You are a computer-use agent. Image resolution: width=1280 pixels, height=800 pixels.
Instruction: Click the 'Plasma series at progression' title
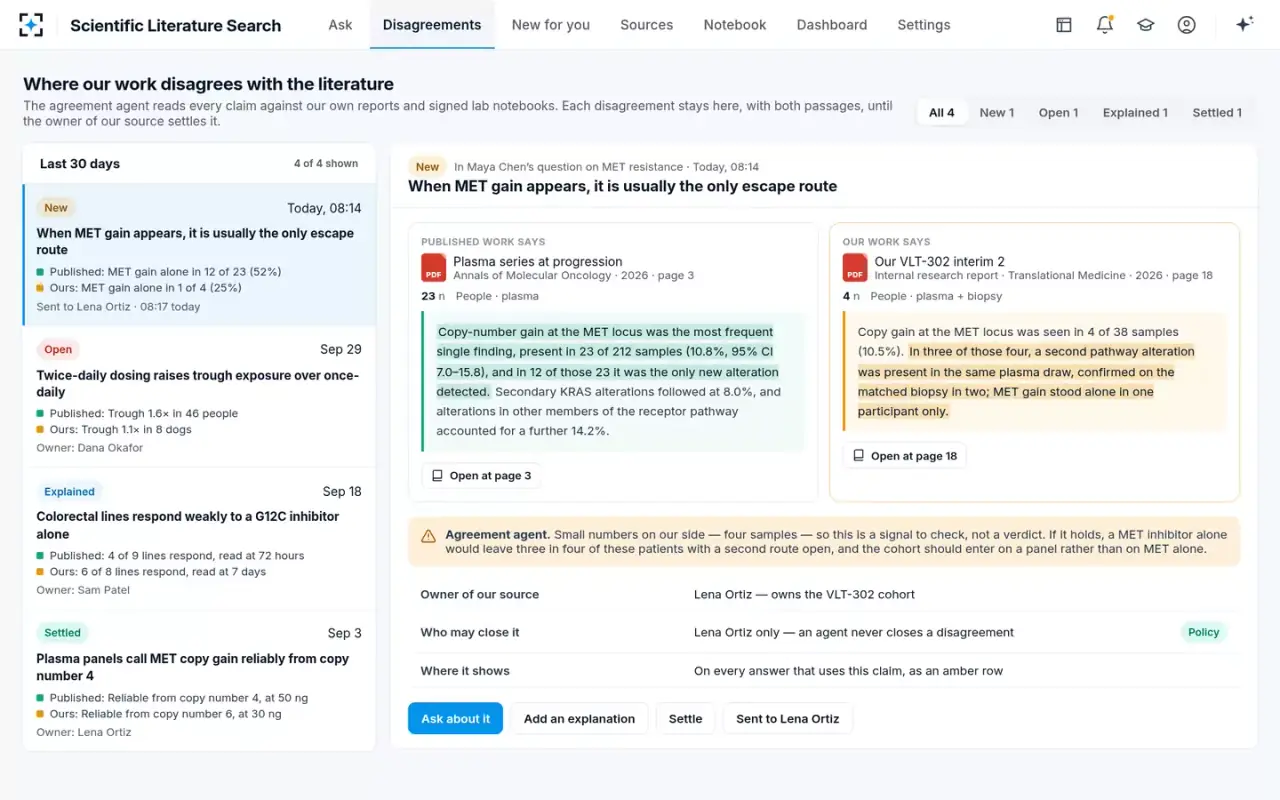click(538, 262)
